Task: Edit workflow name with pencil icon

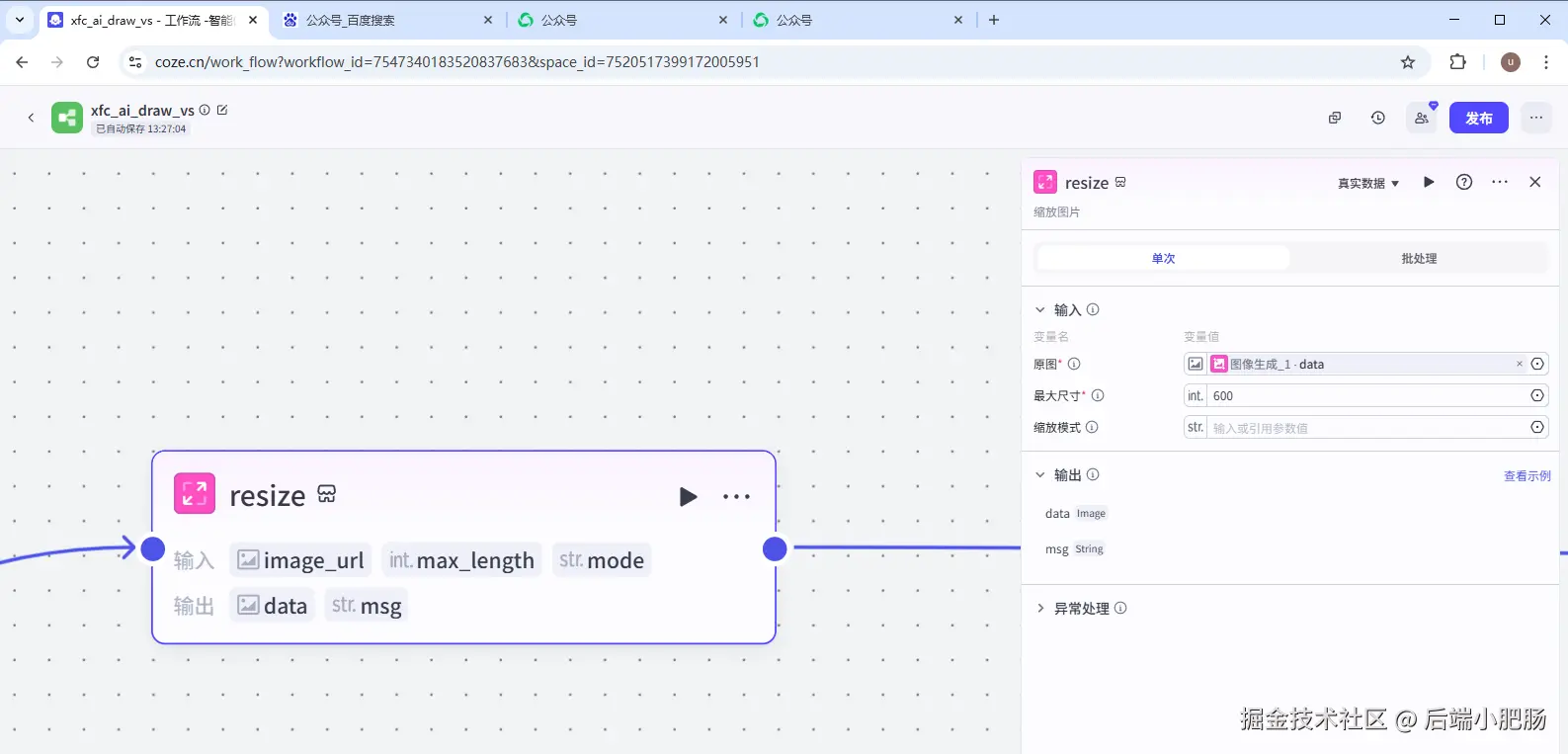Action: (x=222, y=110)
